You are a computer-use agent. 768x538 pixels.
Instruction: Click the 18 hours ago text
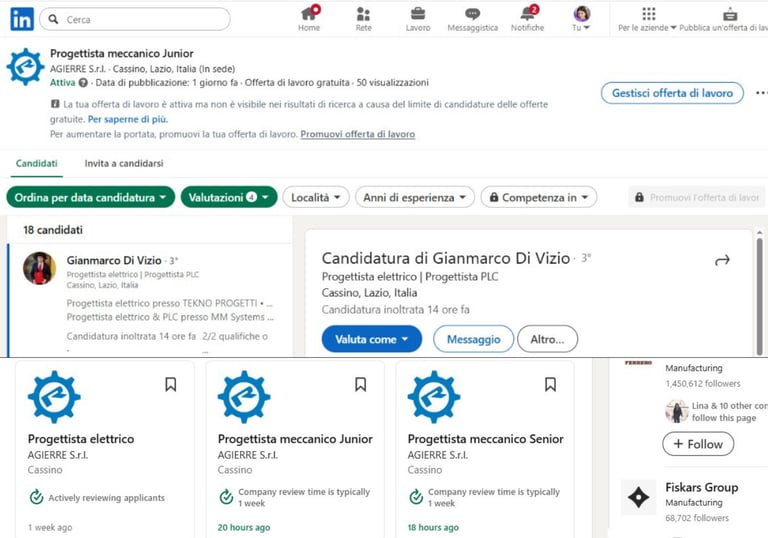point(433,528)
